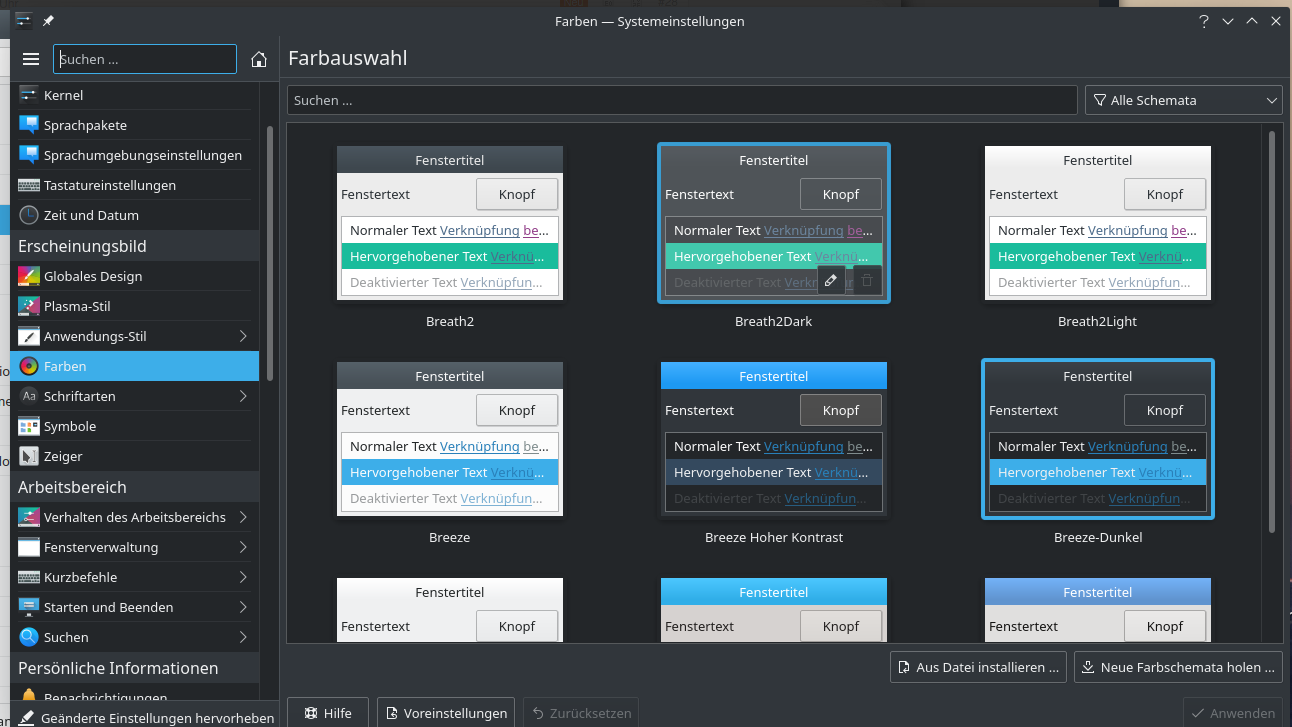
Task: Open the hamburger menu in sidebar
Action: point(31,59)
